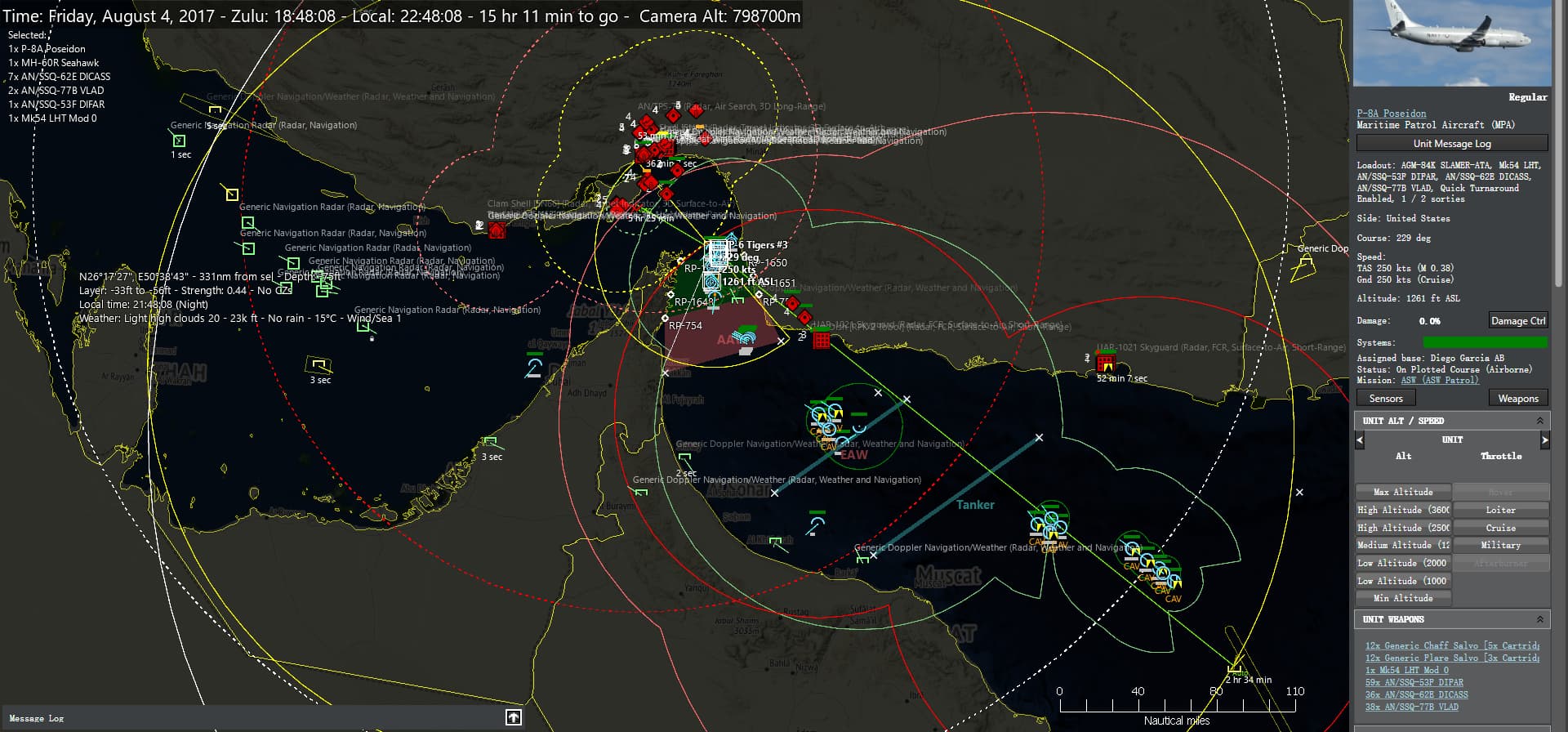Choose the Medium Altitude preset
This screenshot has height=732, width=1568.
tap(1403, 545)
